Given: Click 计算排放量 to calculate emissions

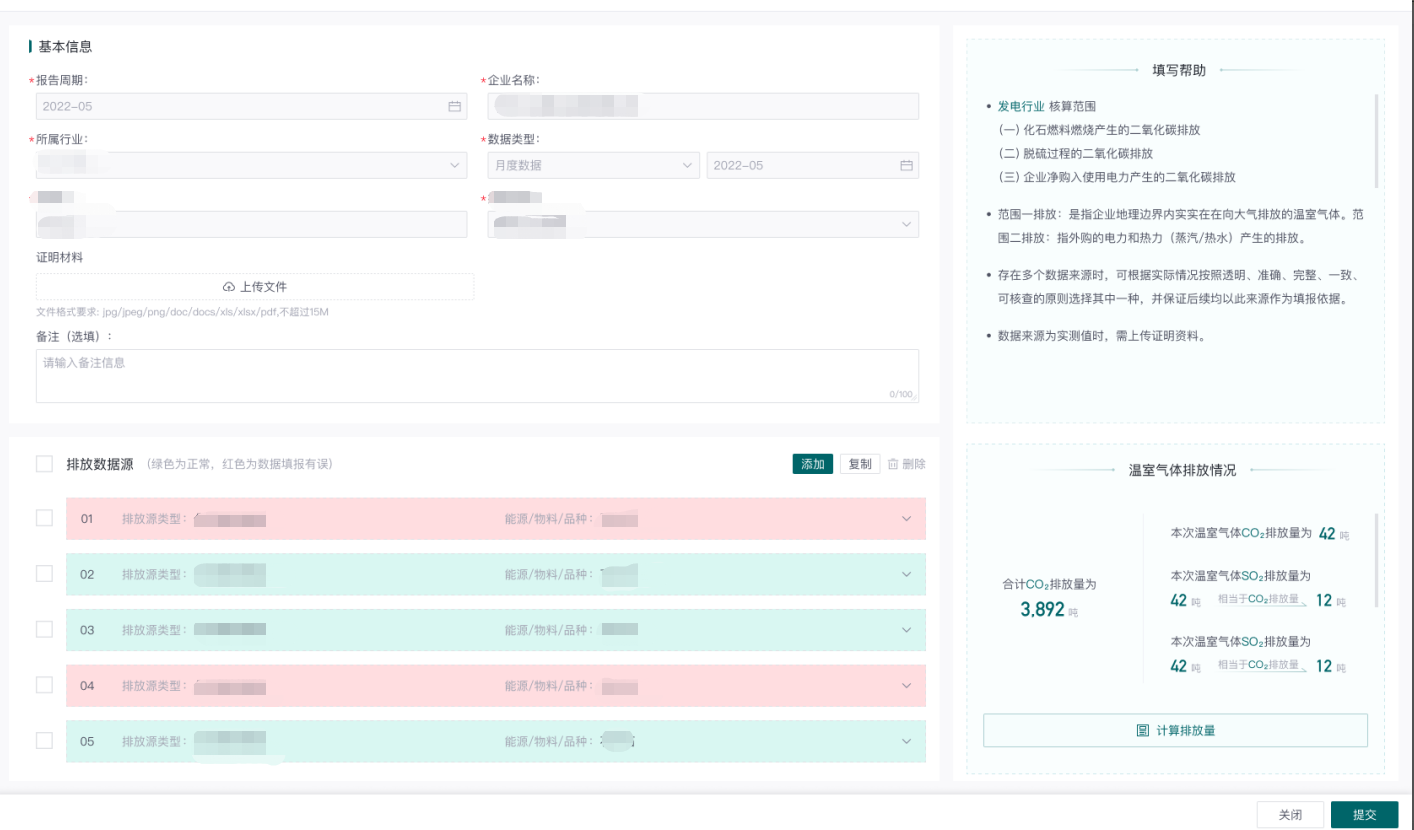Looking at the screenshot, I should coord(1175,730).
